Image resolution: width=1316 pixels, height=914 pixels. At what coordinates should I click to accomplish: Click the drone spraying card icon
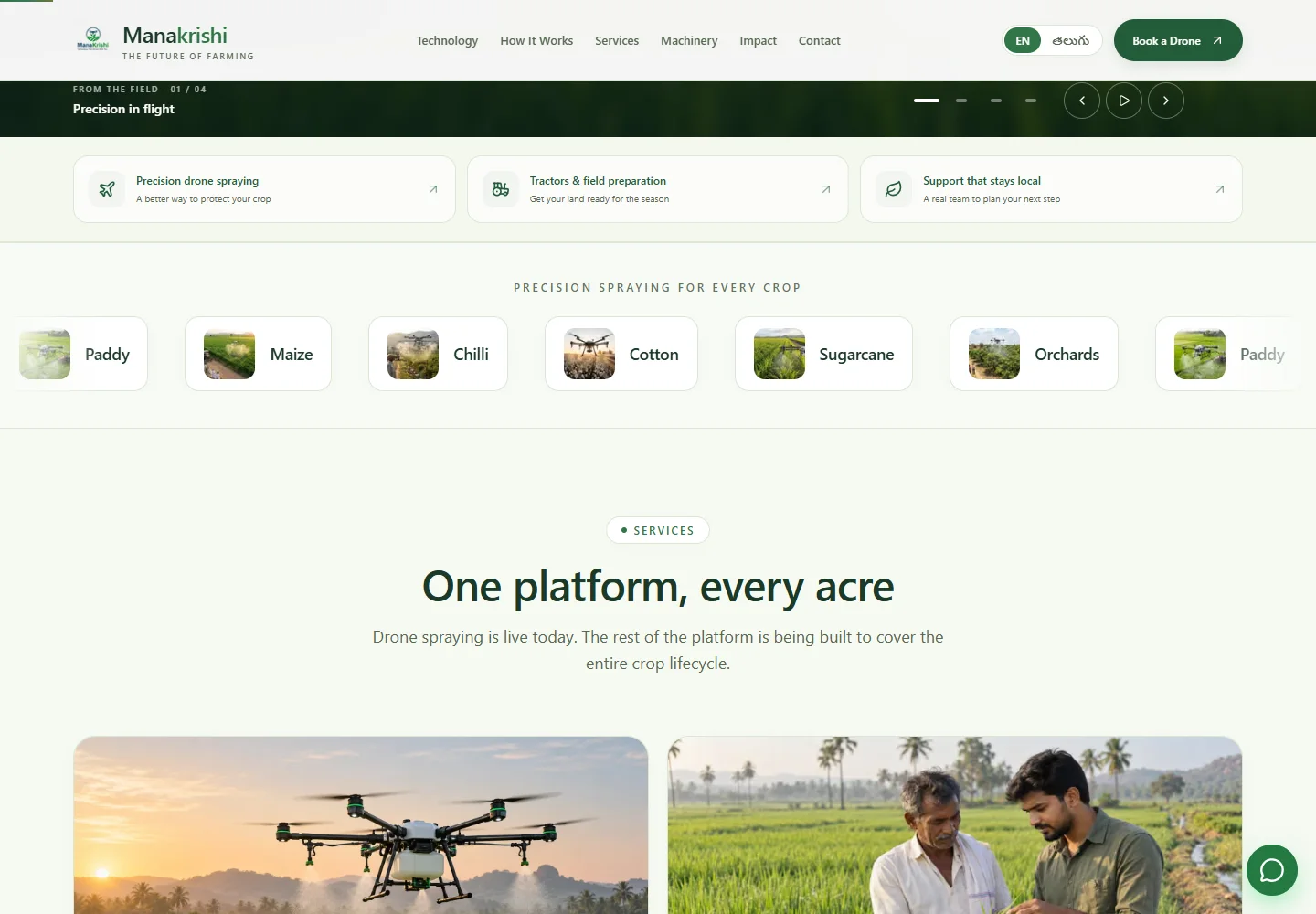click(107, 189)
